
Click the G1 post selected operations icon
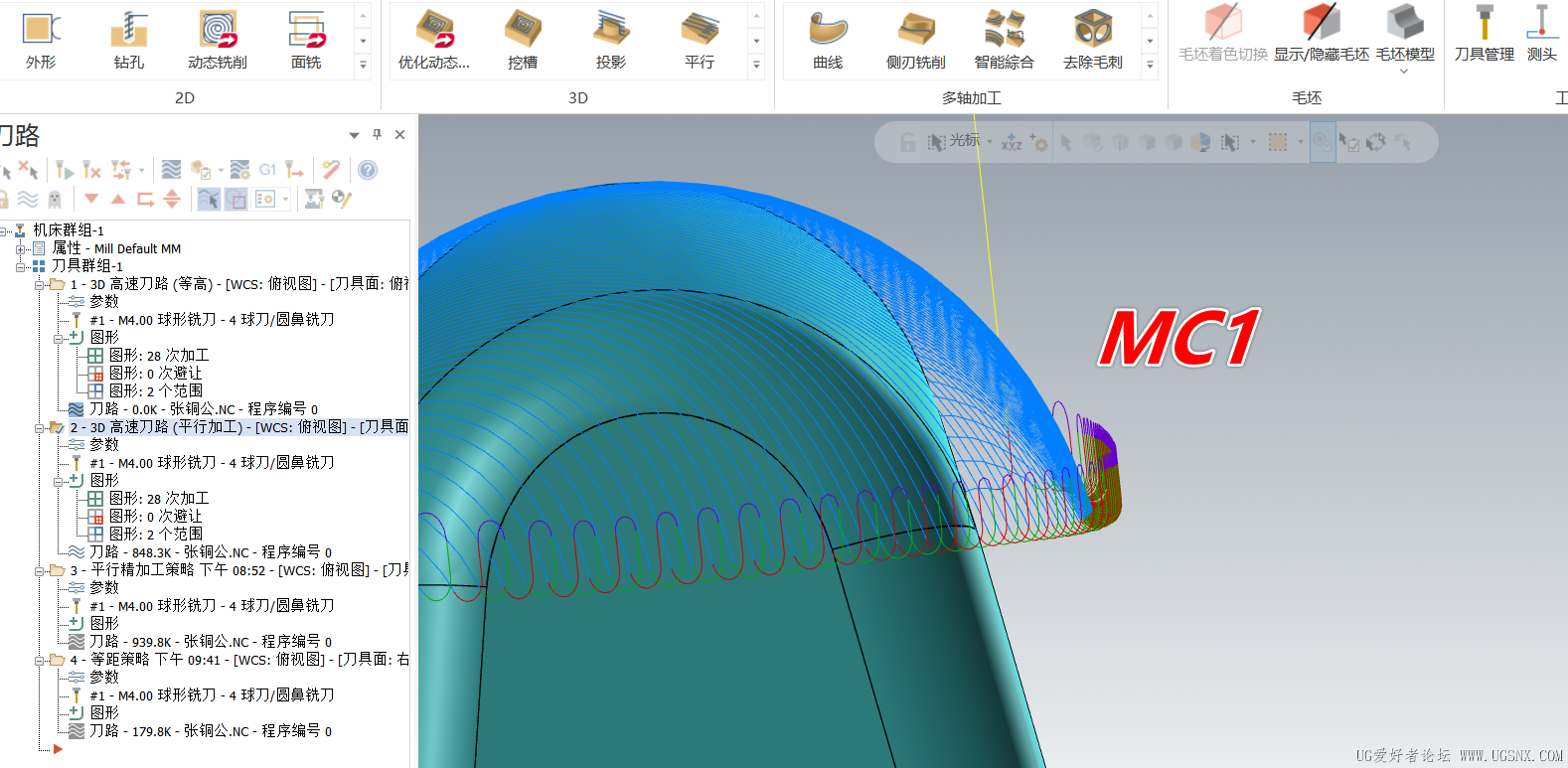point(267,170)
